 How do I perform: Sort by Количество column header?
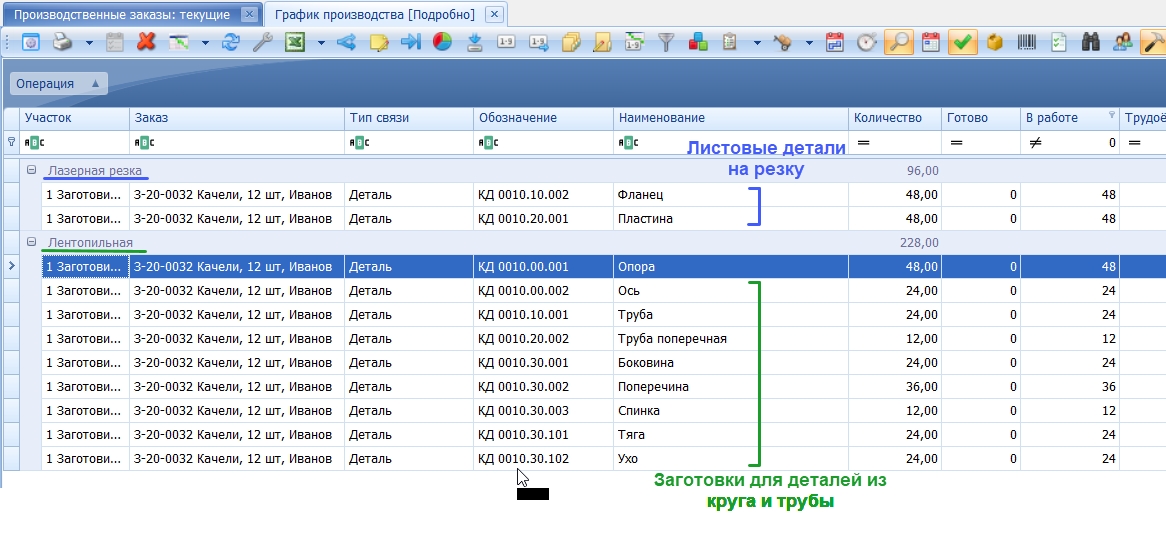895,118
